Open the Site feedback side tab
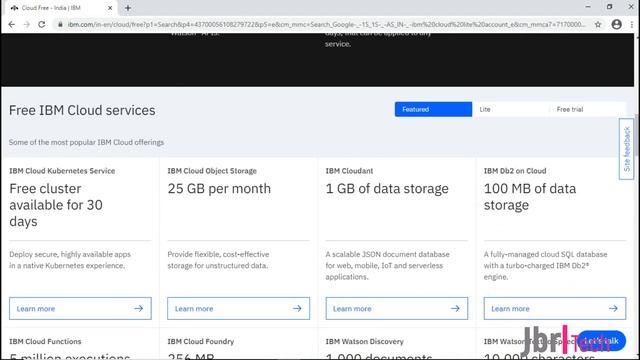Screen dimensions: 640x360 pyautogui.click(x=627, y=149)
